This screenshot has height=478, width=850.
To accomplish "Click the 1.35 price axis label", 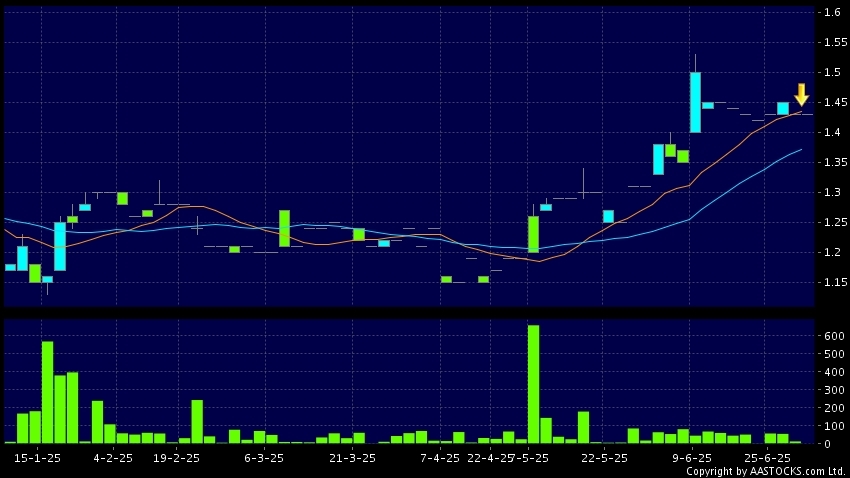I will tap(835, 162).
